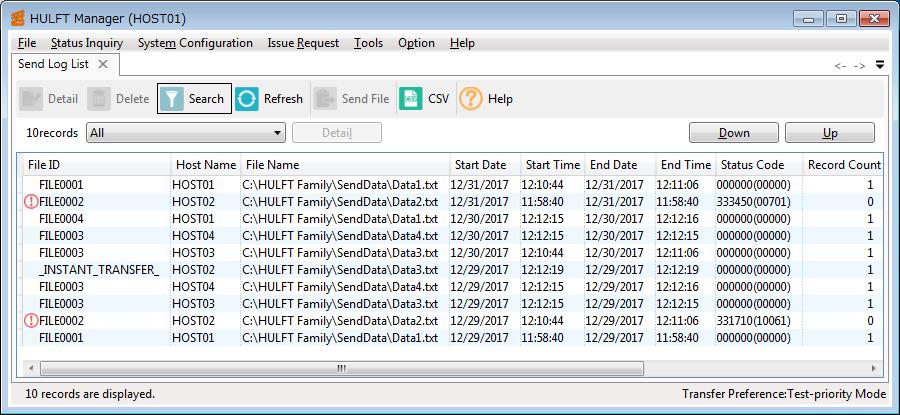This screenshot has height=415, width=900.
Task: Click the Refresh circular arrow icon
Action: [x=247, y=99]
